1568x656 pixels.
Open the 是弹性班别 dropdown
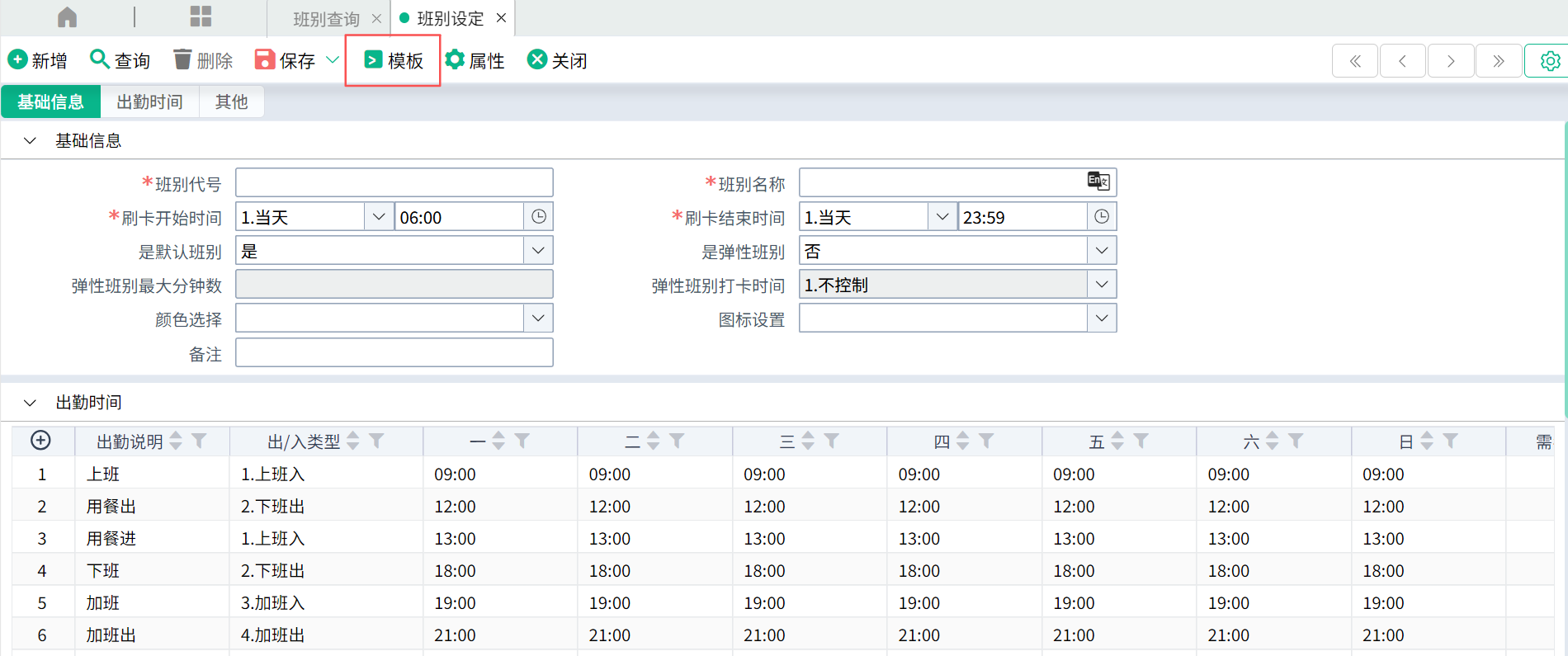(1102, 251)
